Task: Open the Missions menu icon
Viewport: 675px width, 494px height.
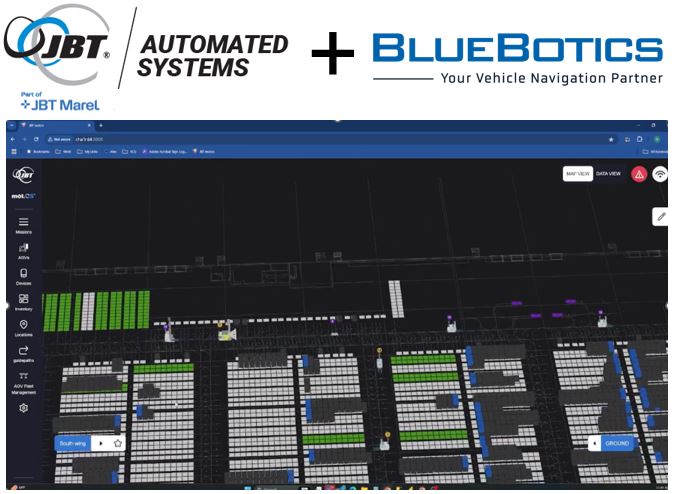Action: click(23, 222)
